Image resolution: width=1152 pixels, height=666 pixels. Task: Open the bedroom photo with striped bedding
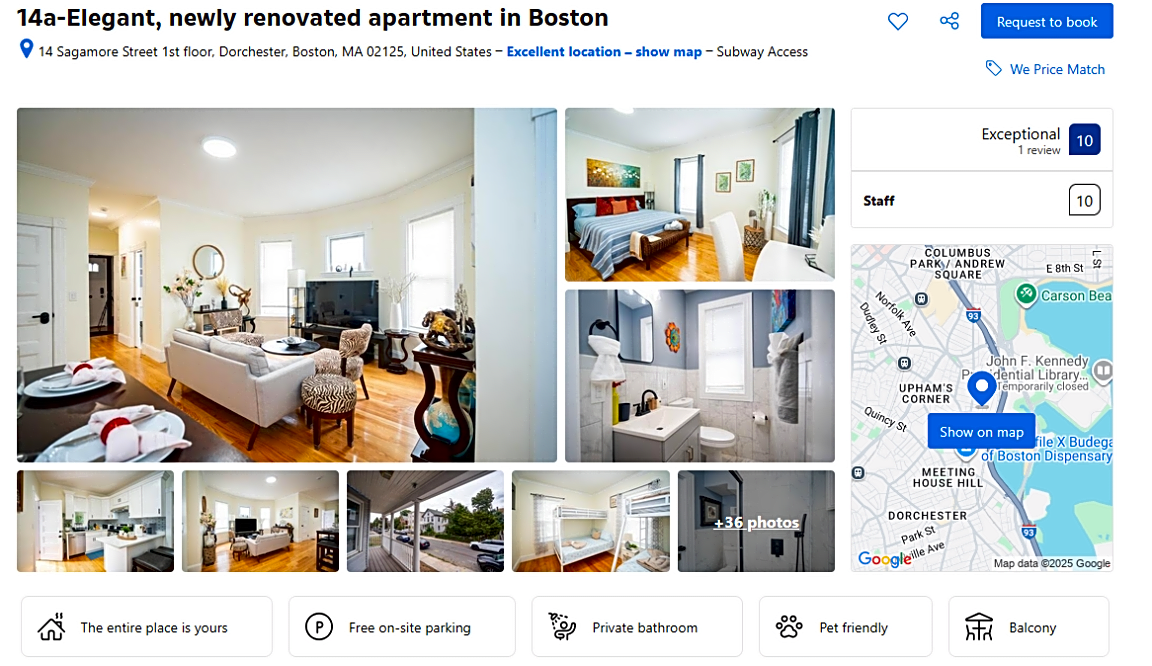[x=699, y=195]
